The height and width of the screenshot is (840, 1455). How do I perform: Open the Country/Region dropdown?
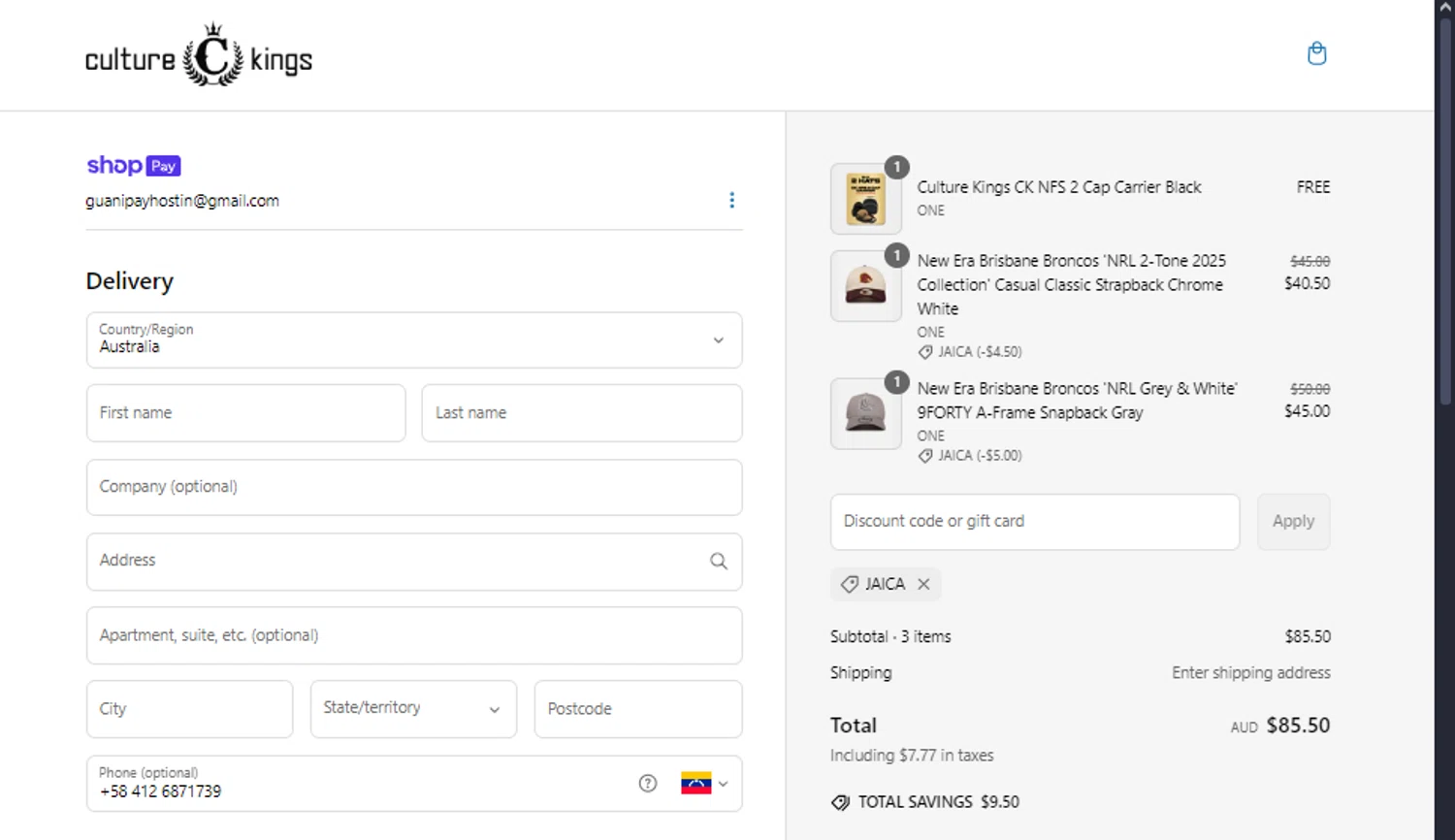pos(414,339)
